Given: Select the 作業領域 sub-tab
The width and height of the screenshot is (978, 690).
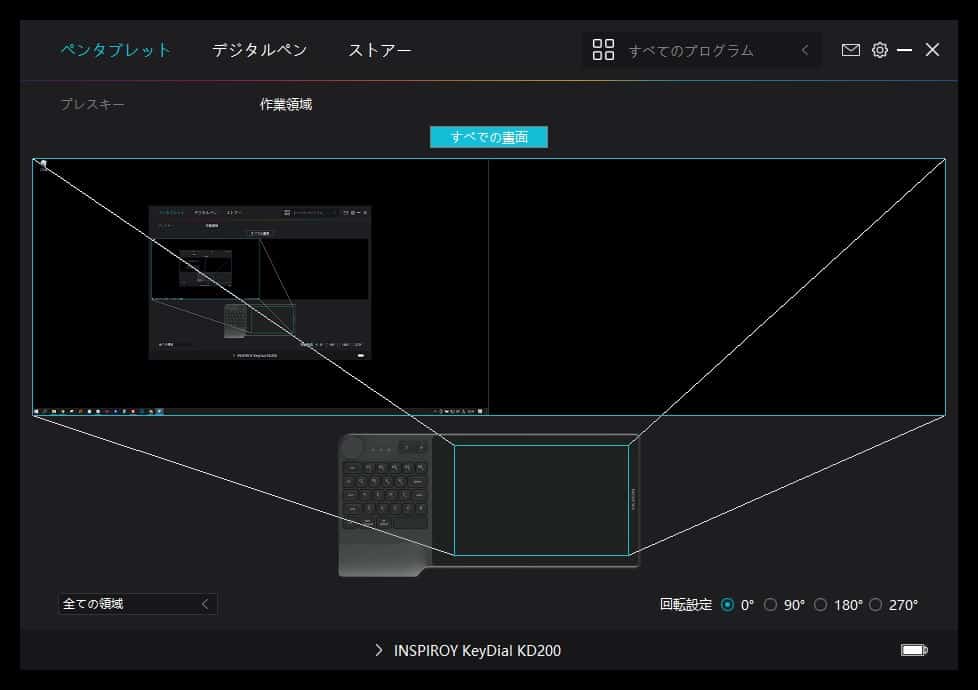Looking at the screenshot, I should (x=286, y=104).
